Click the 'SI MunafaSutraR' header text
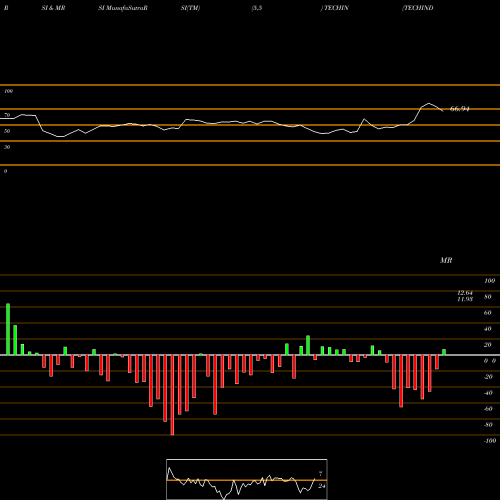Screen dimensions: 500x500 point(123,8)
